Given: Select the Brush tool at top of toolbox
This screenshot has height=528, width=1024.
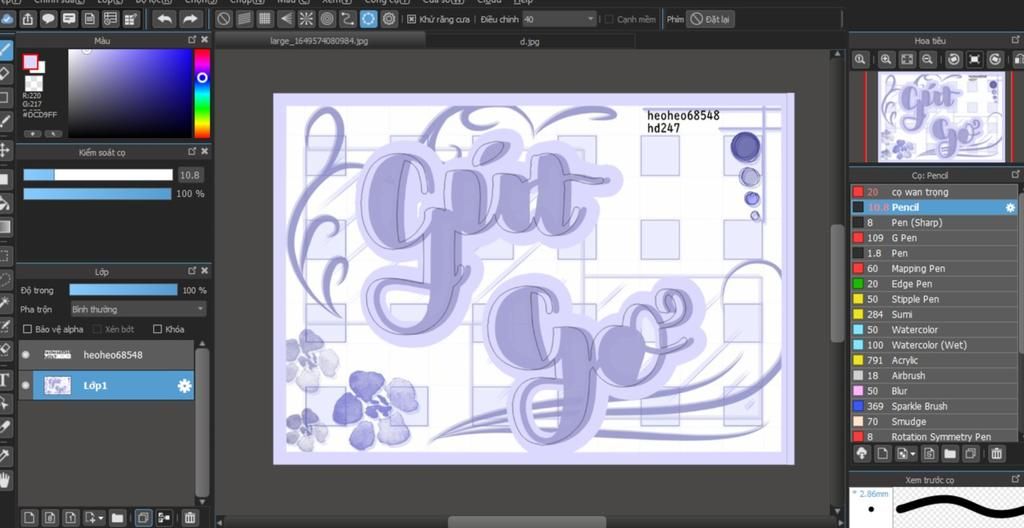Looking at the screenshot, I should point(4,50).
